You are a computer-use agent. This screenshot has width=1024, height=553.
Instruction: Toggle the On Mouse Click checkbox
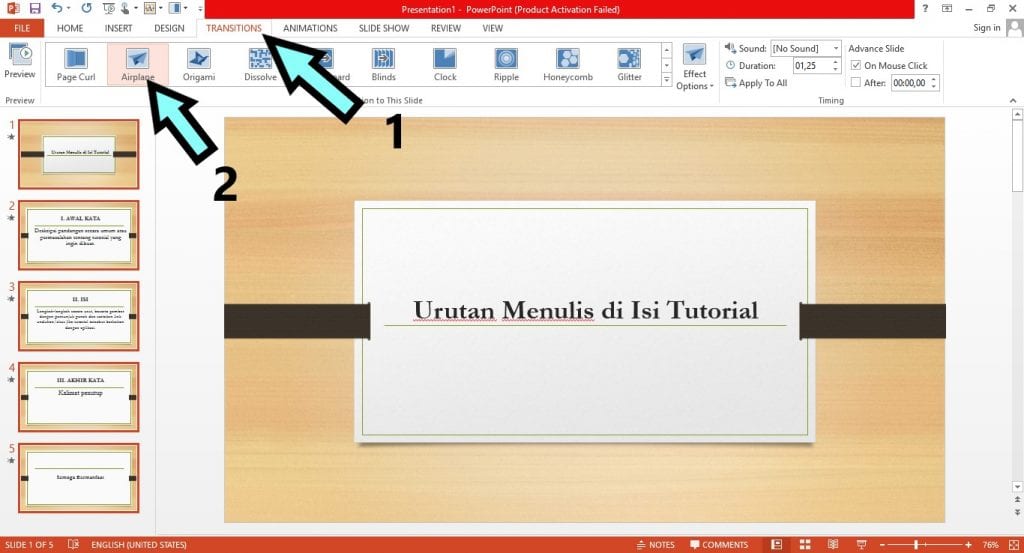coord(855,66)
